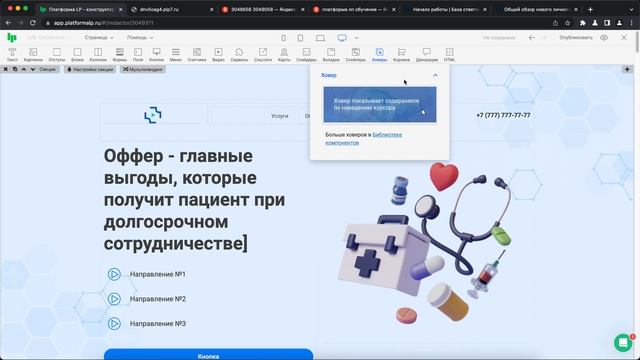Switch to phone preview device
The height and width of the screenshot is (360, 640).
(283, 38)
